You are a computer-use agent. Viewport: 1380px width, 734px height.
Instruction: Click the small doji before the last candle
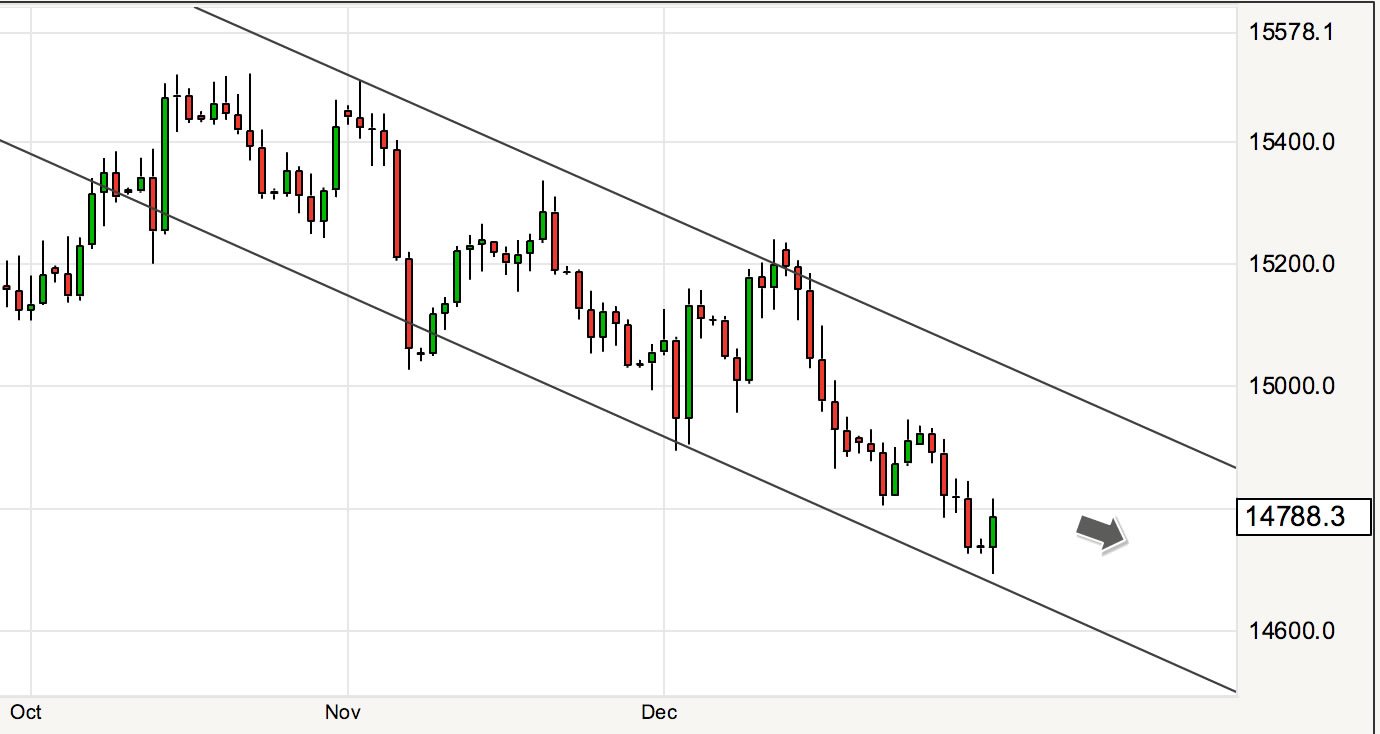981,545
